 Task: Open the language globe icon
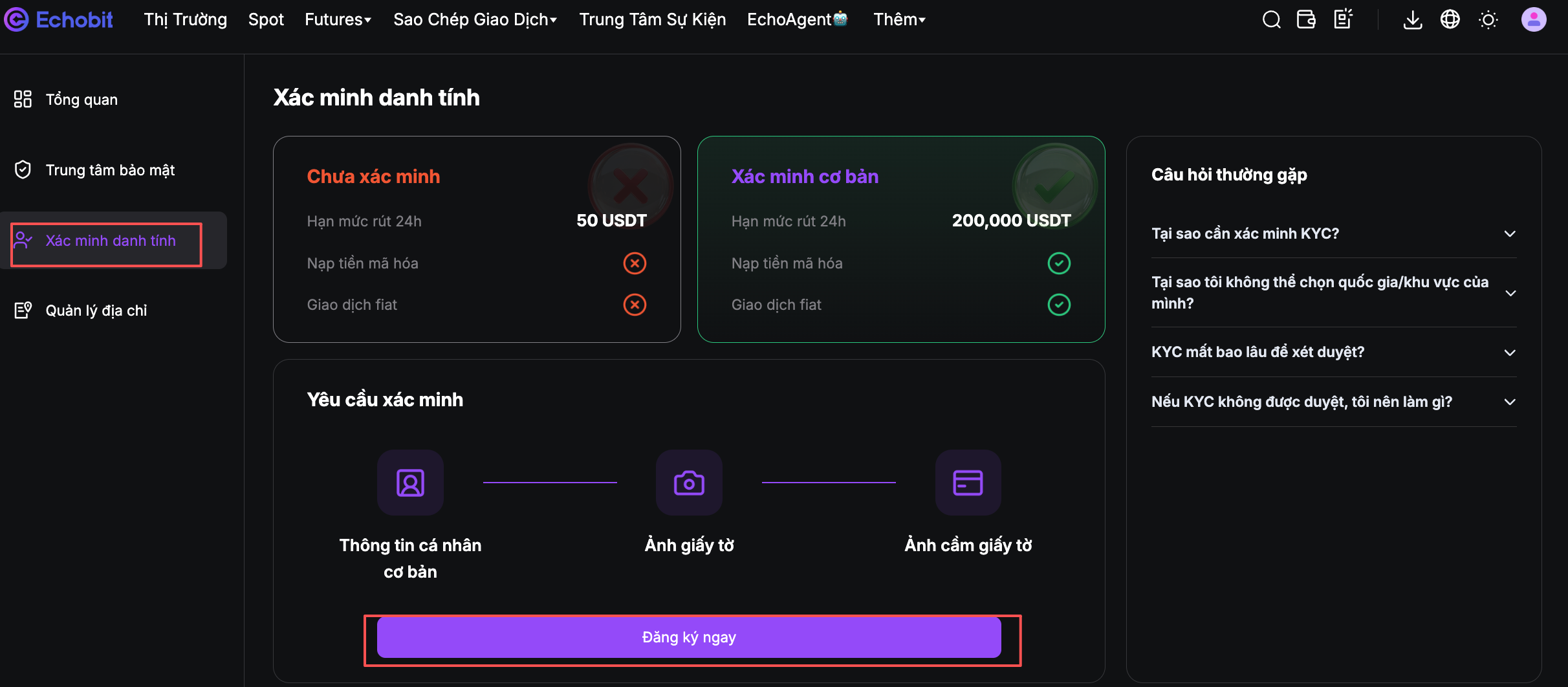tap(1450, 19)
